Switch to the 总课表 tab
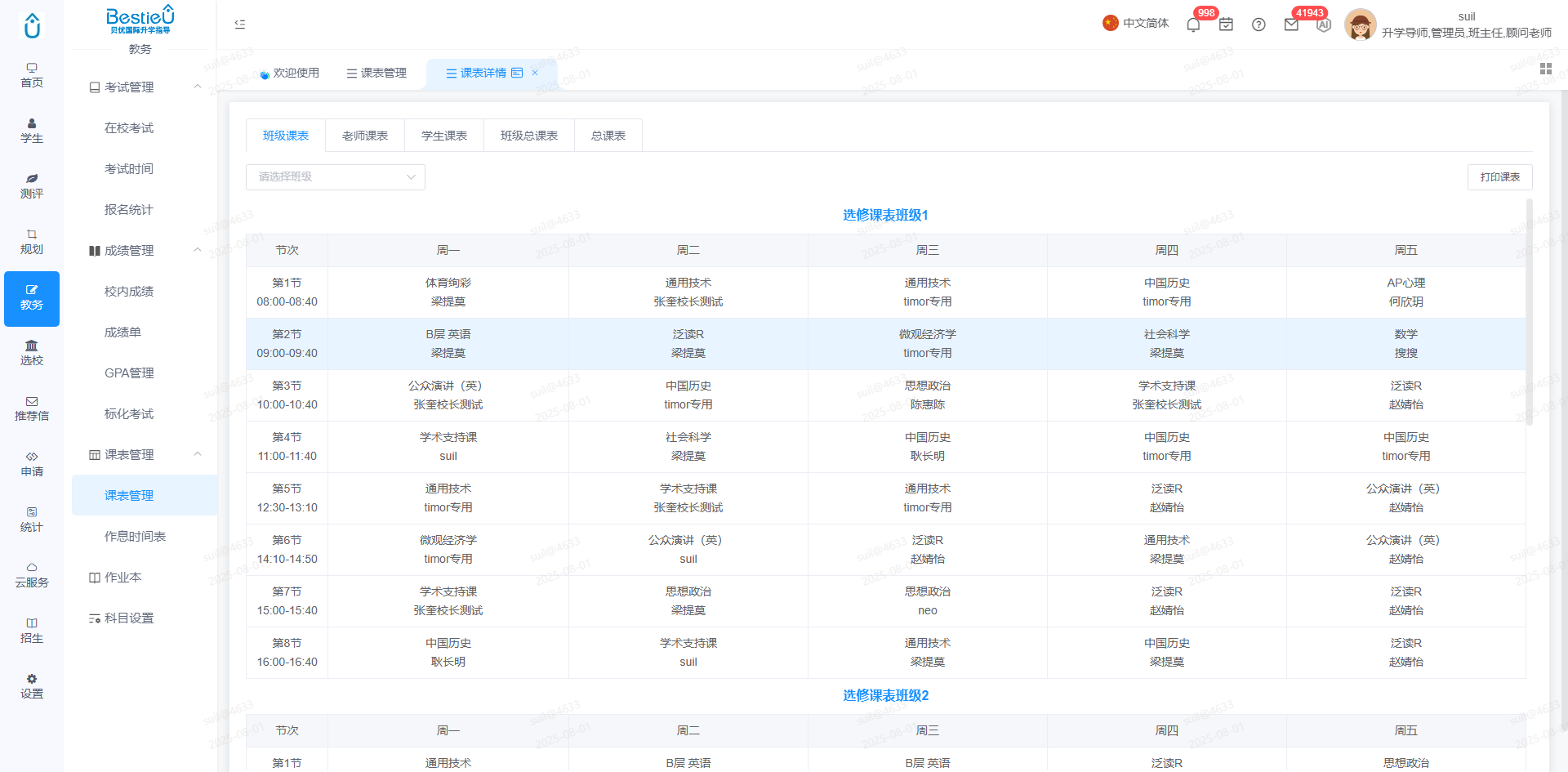1568x772 pixels. tap(608, 136)
